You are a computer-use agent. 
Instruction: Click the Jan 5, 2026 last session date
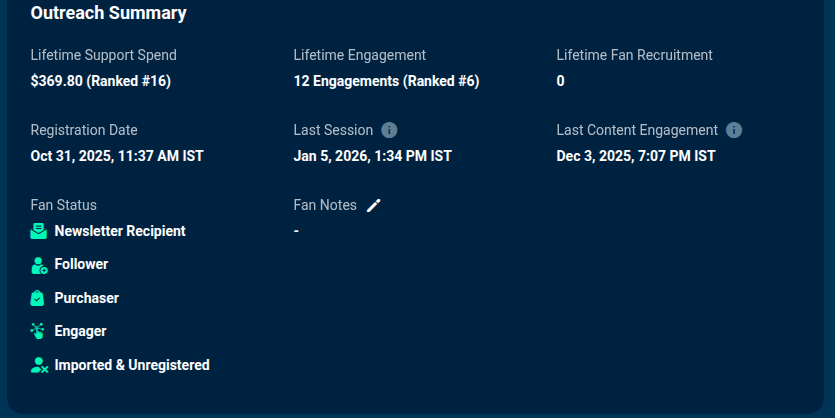tap(373, 156)
